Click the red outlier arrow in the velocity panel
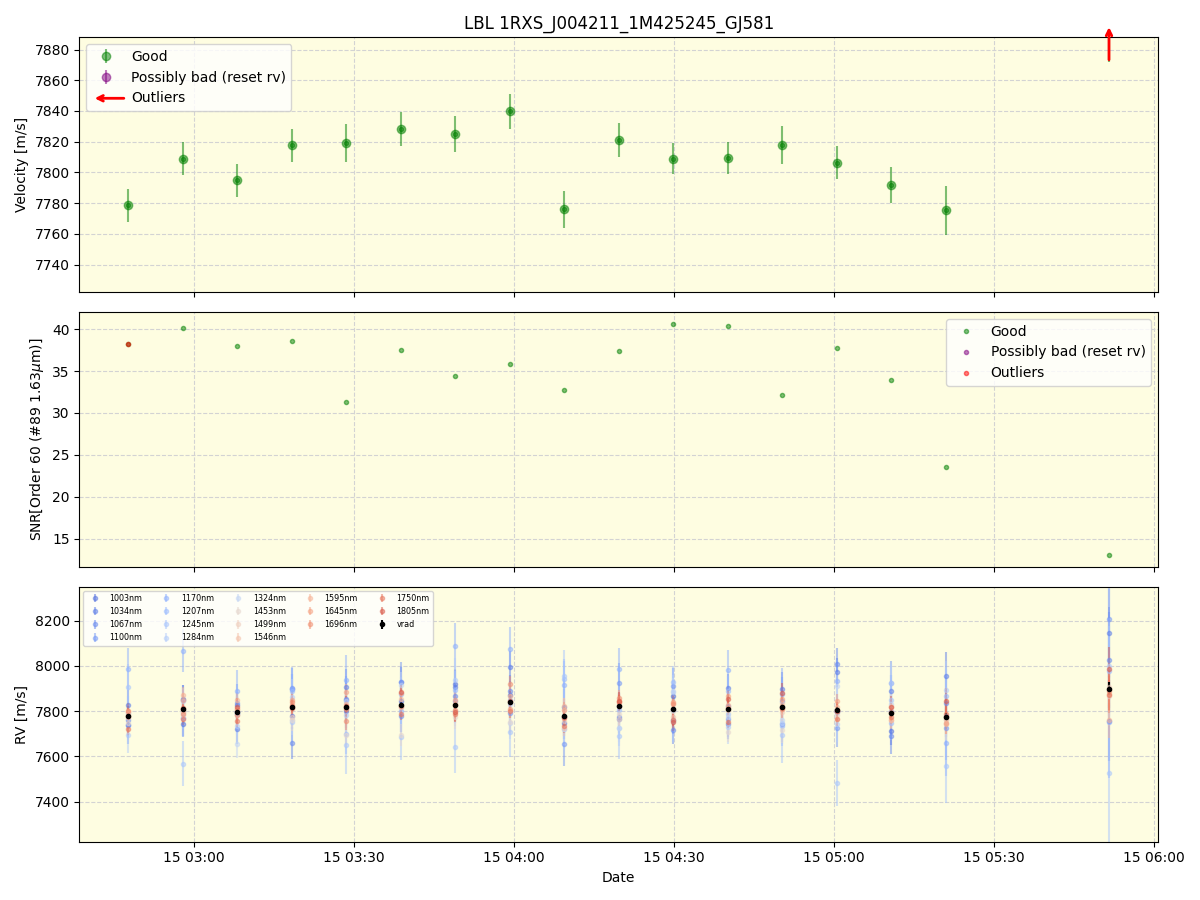Image resolution: width=1200 pixels, height=900 pixels. [1109, 45]
